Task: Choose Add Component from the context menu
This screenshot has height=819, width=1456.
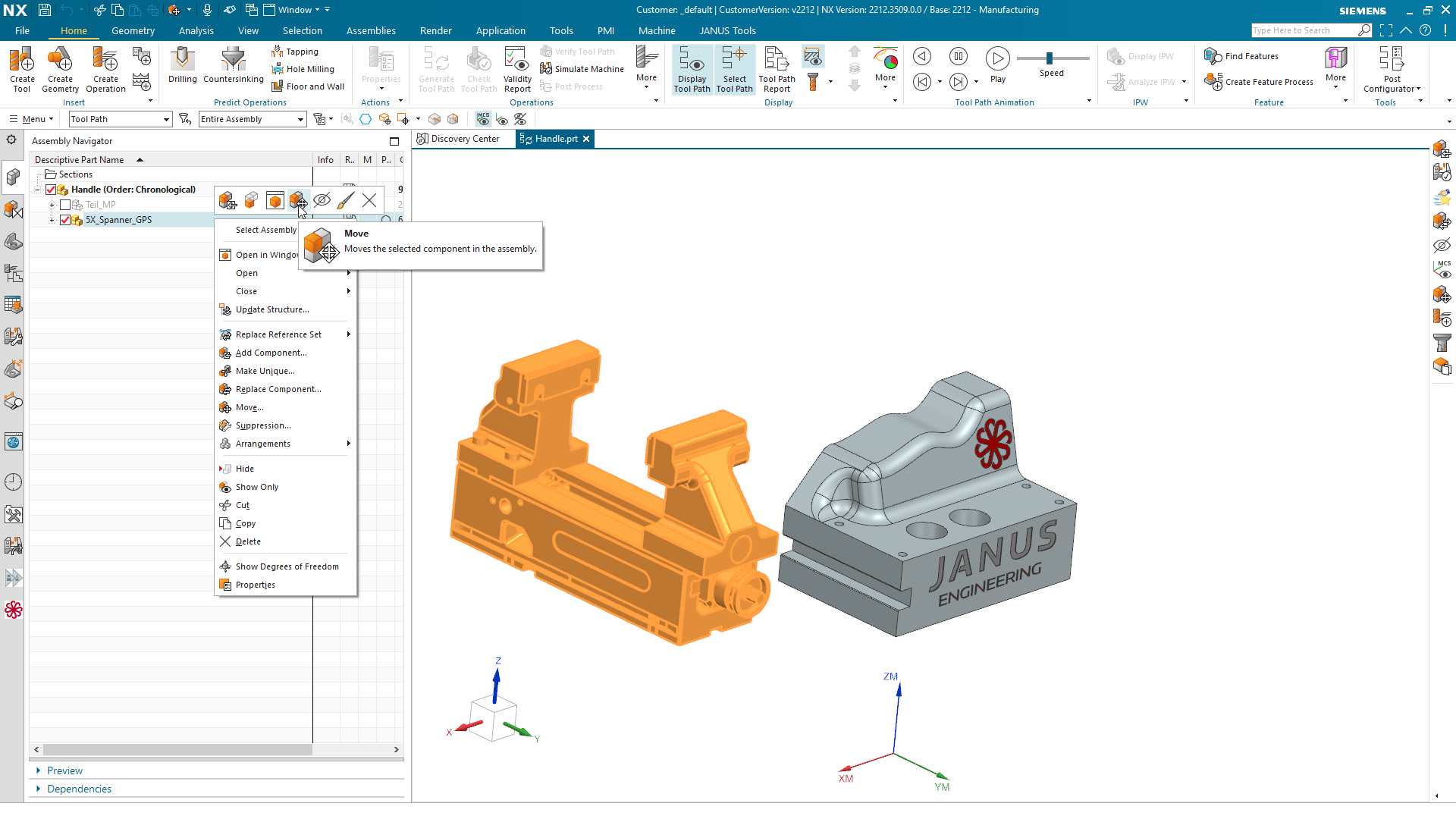Action: (x=270, y=353)
